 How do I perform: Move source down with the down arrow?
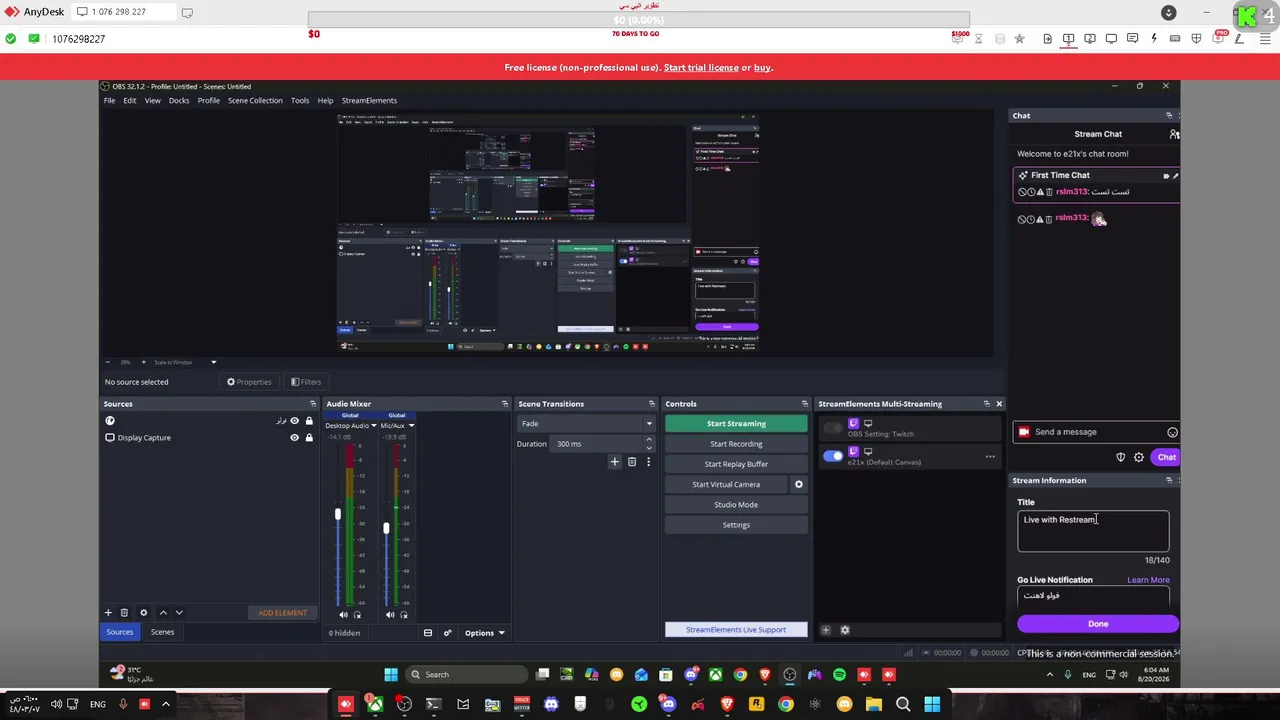[x=179, y=612]
